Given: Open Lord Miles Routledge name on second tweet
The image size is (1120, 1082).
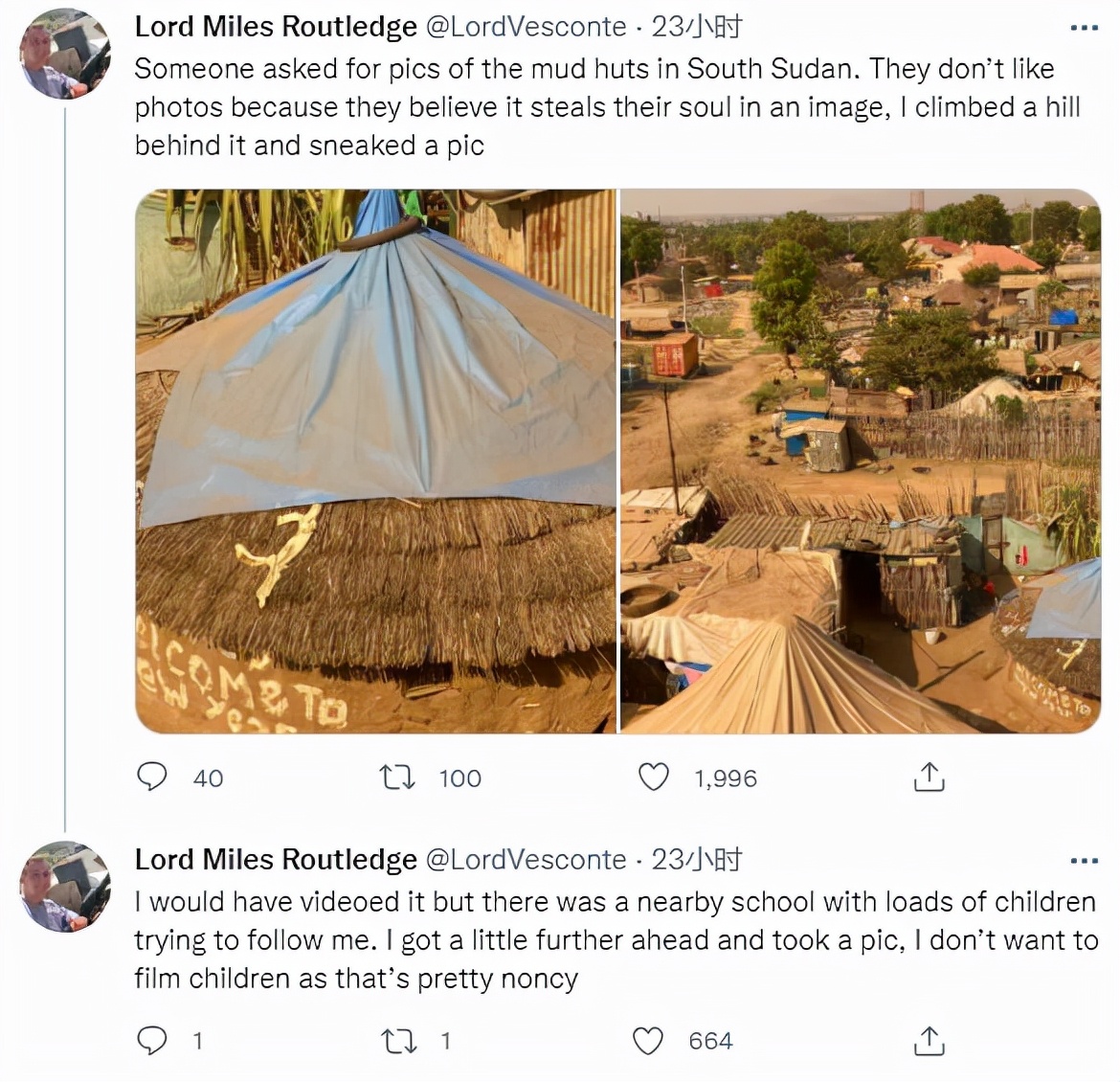Looking at the screenshot, I should [x=276, y=860].
